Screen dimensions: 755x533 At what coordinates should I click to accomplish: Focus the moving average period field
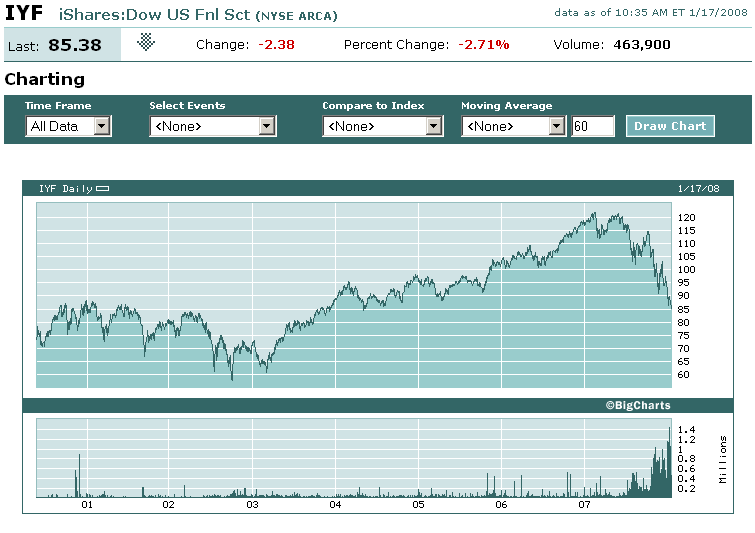pos(592,126)
